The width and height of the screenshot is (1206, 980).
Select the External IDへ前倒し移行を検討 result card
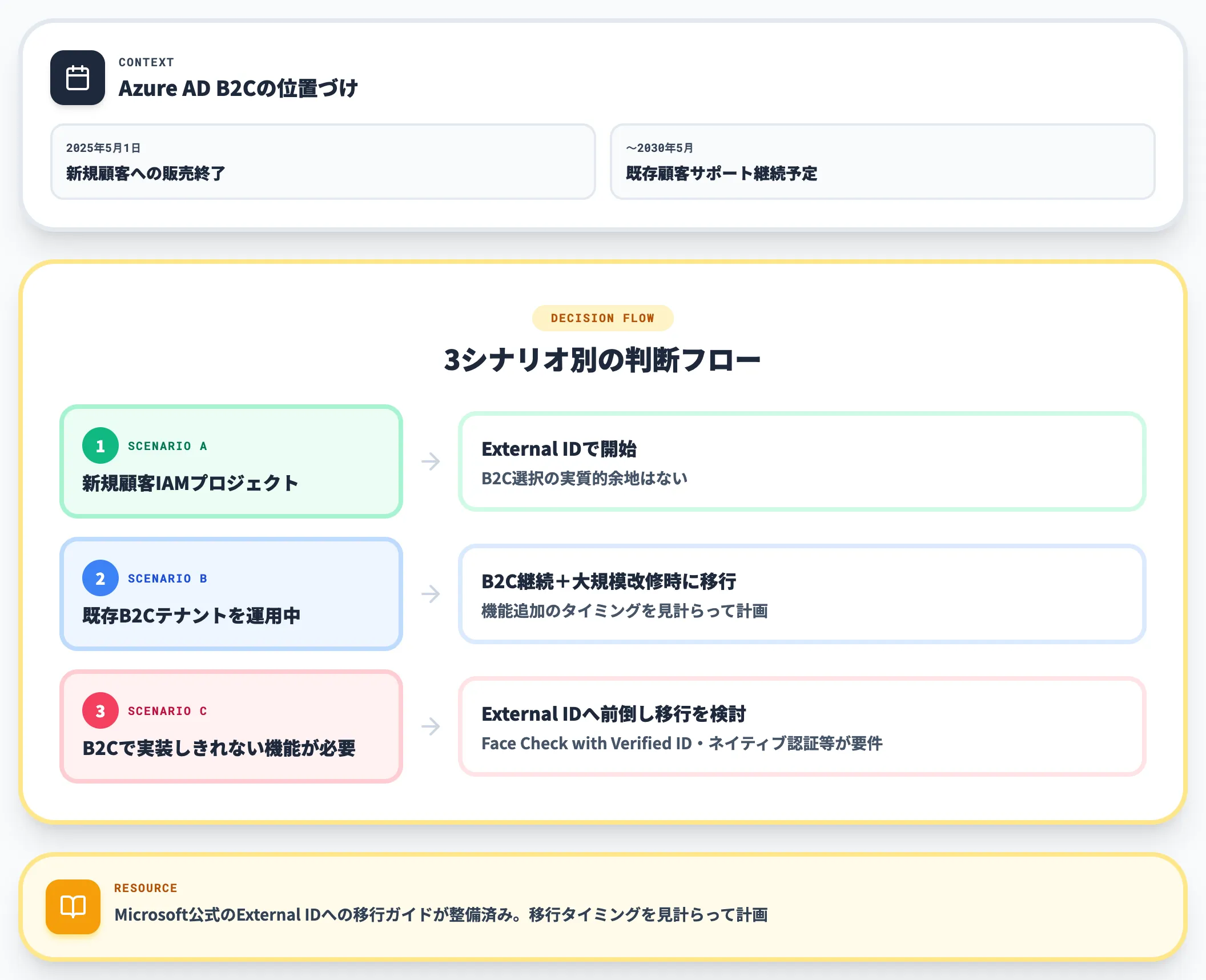pyautogui.click(x=802, y=726)
